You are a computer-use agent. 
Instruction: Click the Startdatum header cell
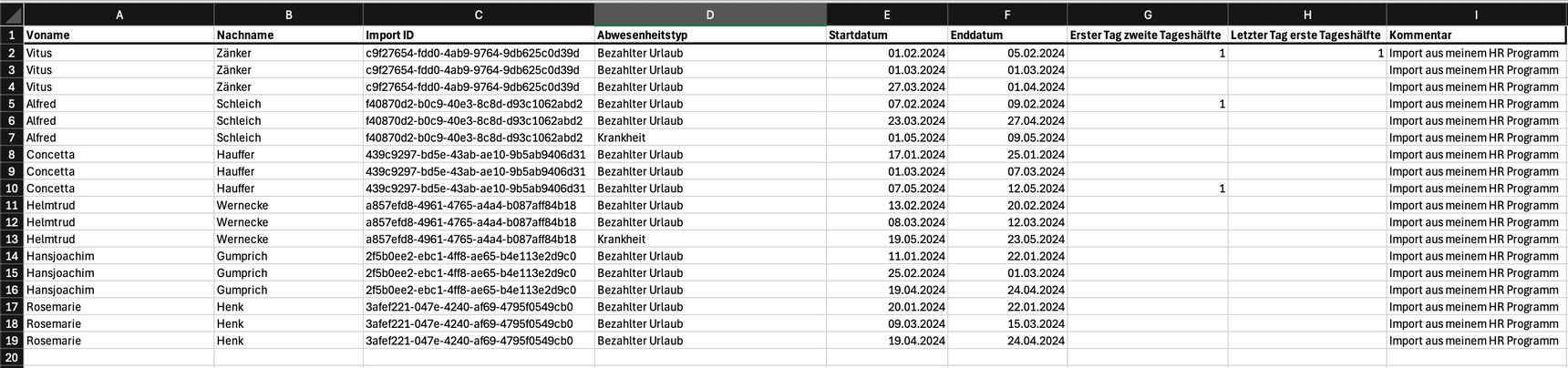(886, 36)
